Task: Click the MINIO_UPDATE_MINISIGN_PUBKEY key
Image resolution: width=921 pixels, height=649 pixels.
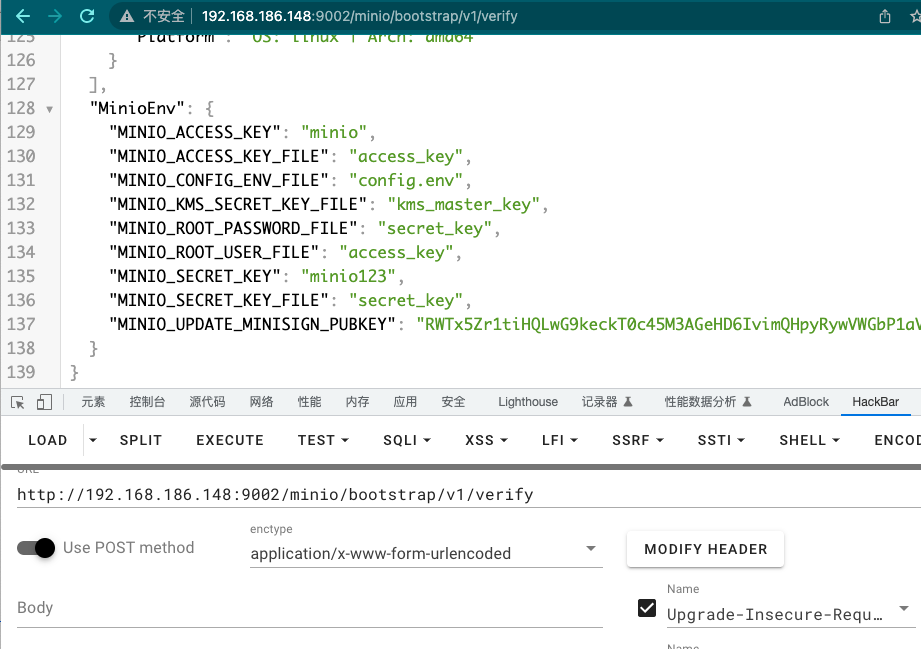Action: click(253, 324)
